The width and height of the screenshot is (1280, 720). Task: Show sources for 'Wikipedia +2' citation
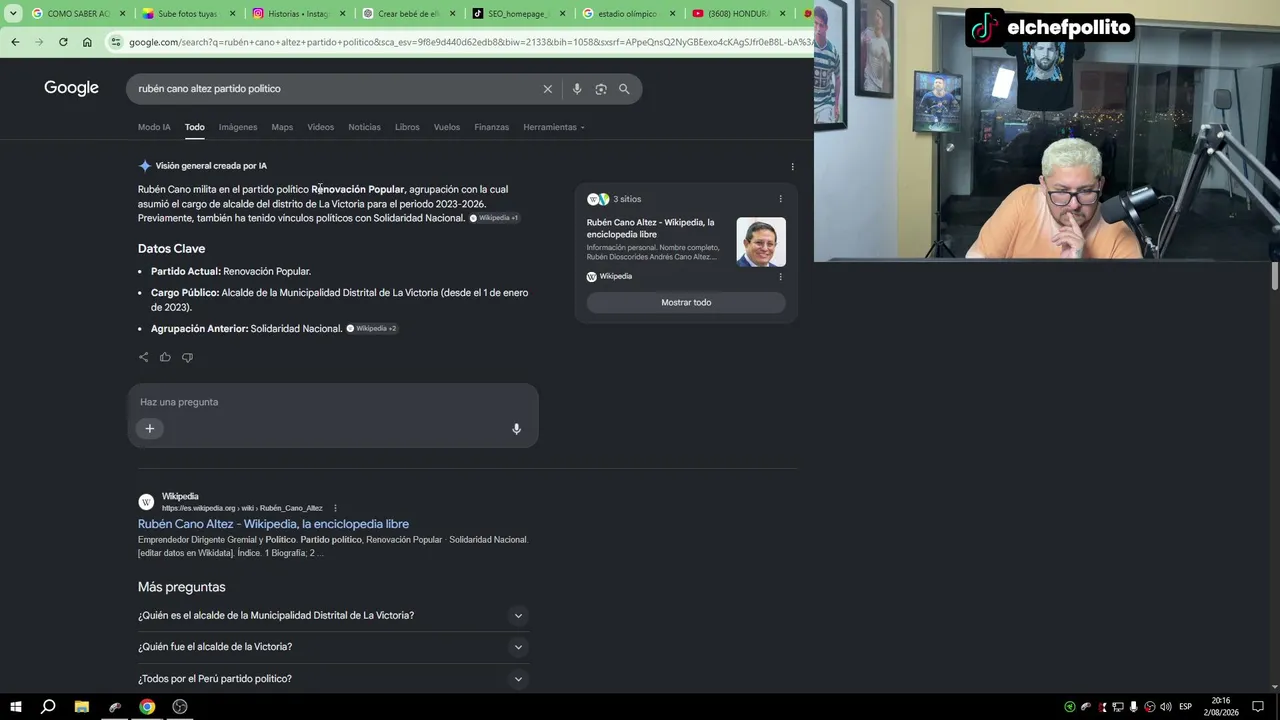pyautogui.click(x=371, y=328)
